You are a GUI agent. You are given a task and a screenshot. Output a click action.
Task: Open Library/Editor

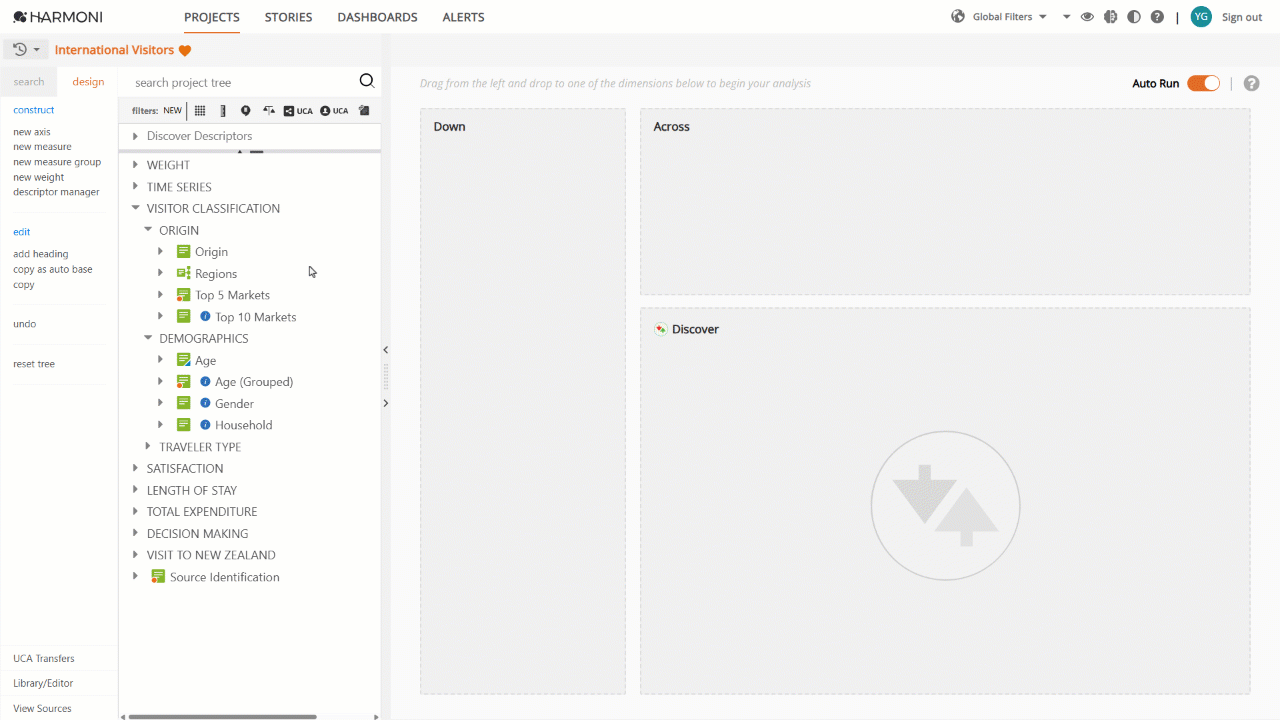(43, 683)
